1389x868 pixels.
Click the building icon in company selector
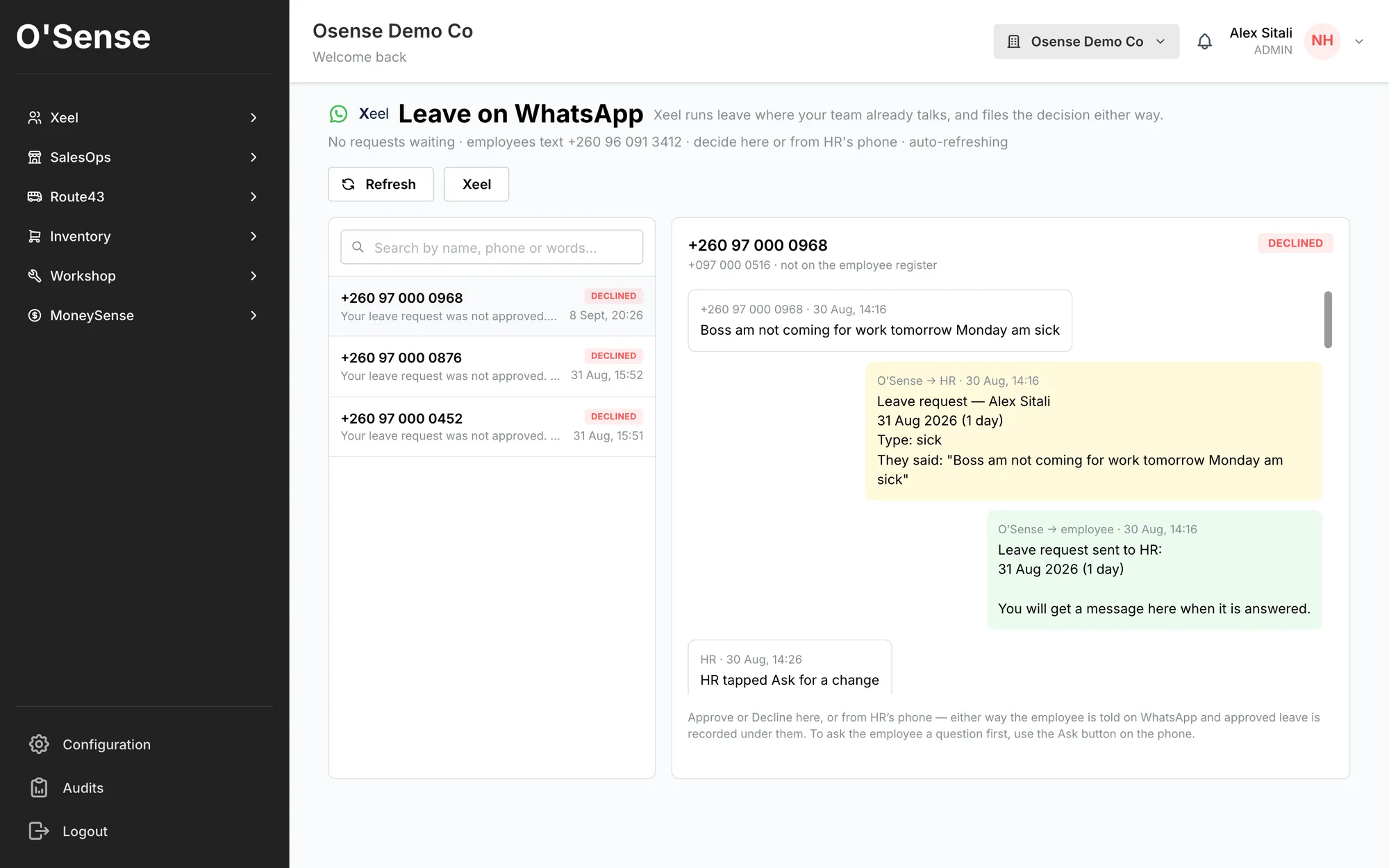pos(1014,42)
